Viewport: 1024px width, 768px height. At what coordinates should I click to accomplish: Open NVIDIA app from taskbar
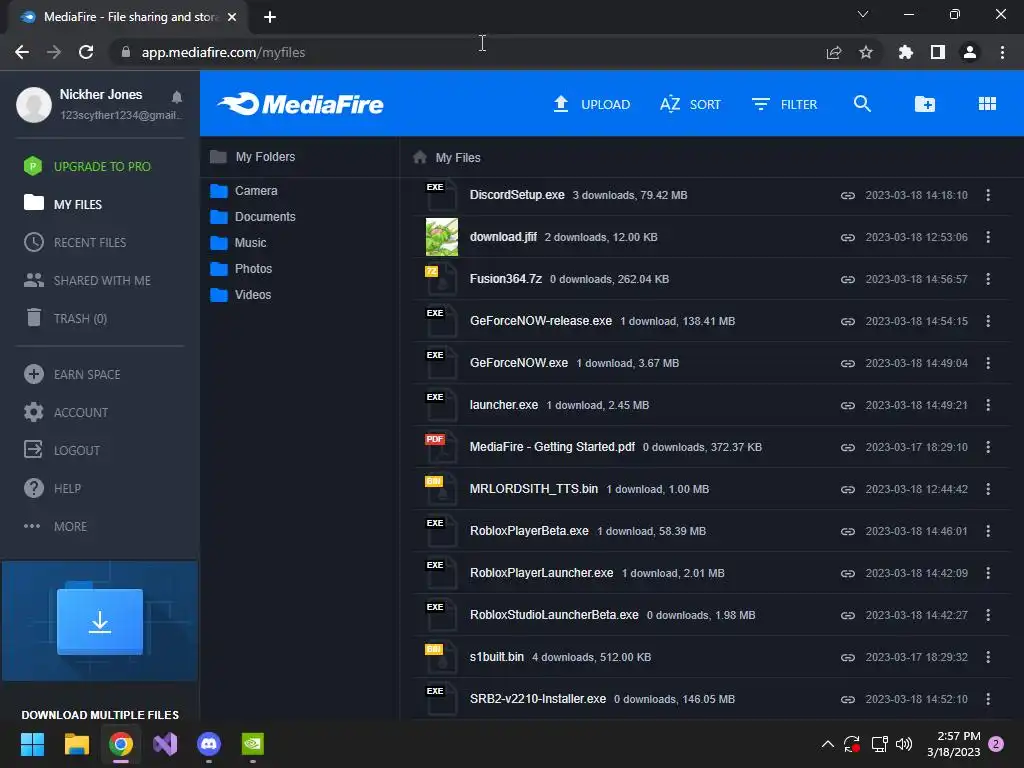coord(253,744)
